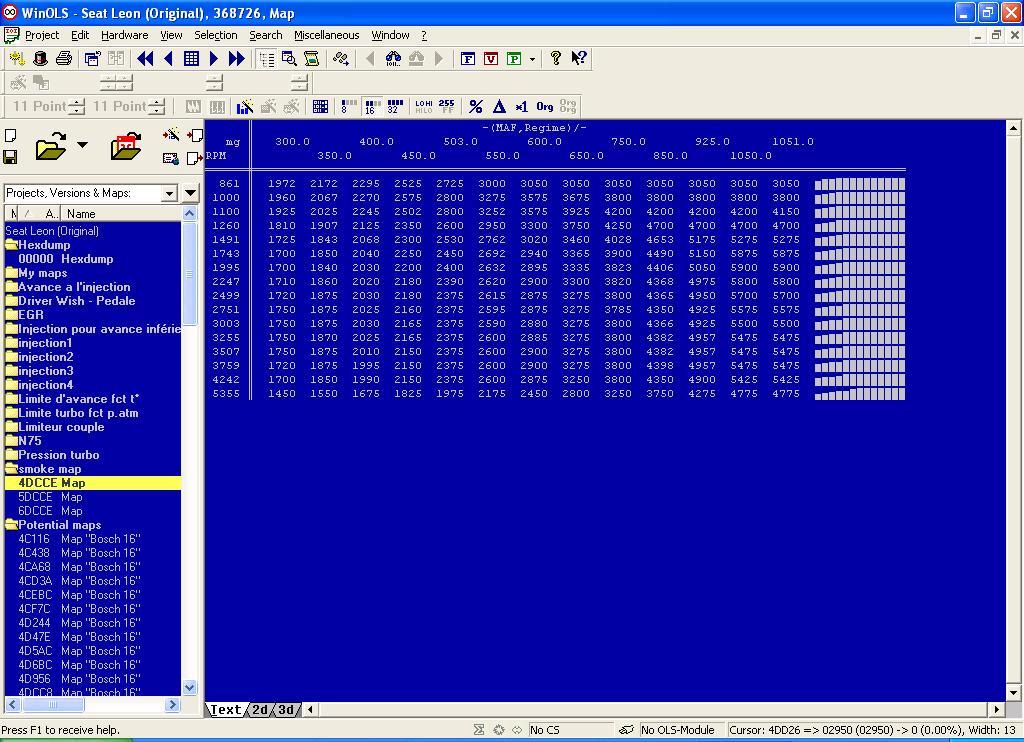This screenshot has width=1024, height=742.
Task: Toggle percent difference display
Action: click(476, 106)
